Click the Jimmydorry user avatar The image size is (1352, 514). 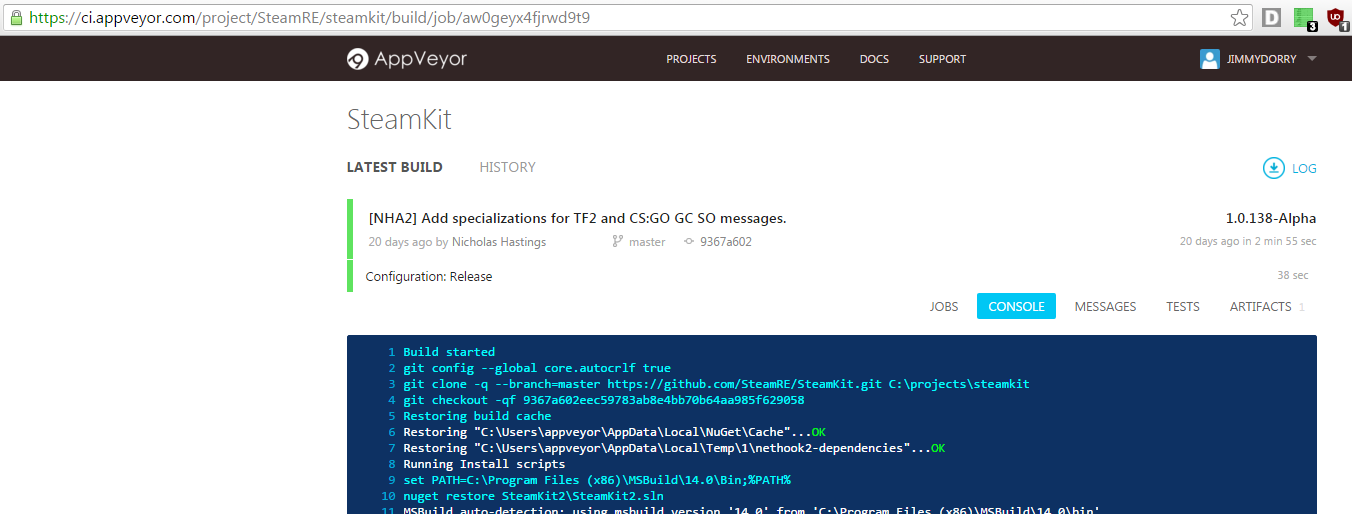pyautogui.click(x=1210, y=59)
